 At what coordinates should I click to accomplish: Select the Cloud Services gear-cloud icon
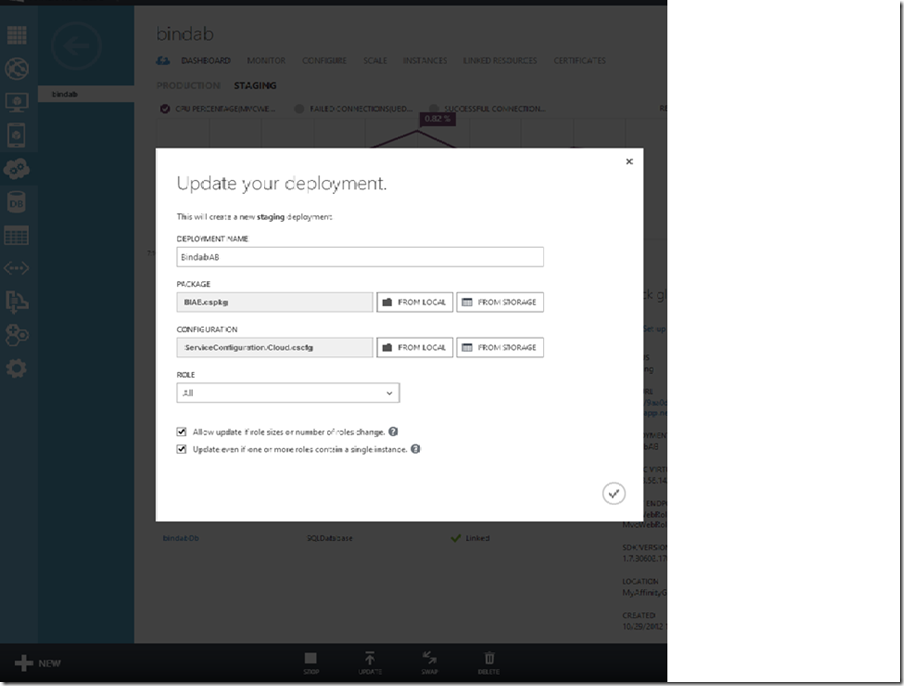click(x=17, y=169)
